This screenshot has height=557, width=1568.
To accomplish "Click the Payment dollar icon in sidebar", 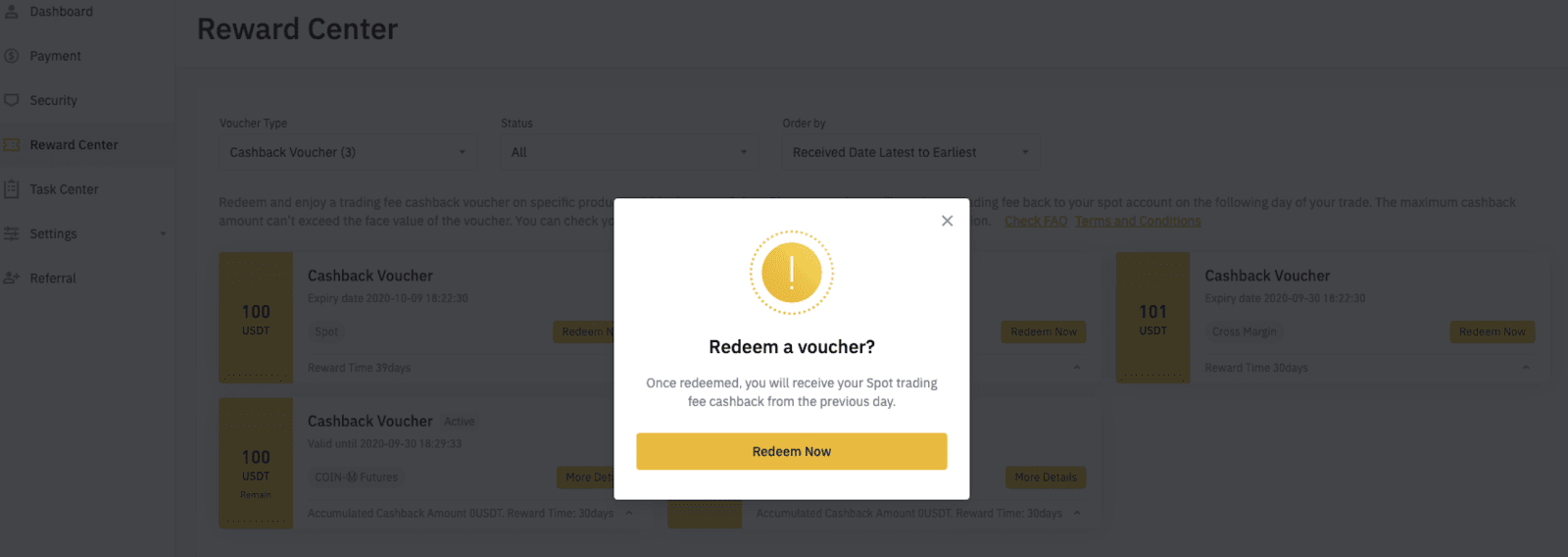I will (x=12, y=56).
